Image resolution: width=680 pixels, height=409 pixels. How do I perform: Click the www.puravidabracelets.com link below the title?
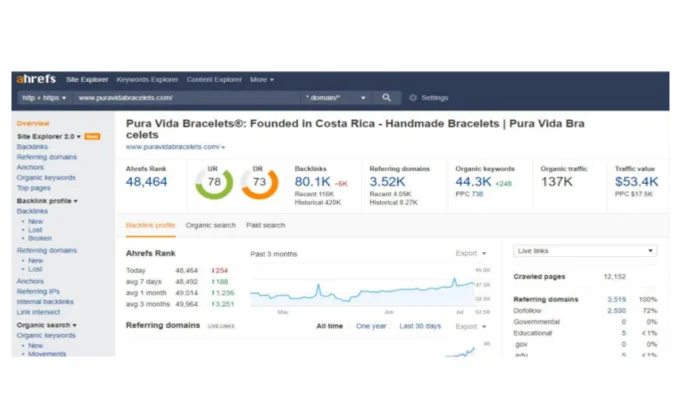[x=175, y=147]
